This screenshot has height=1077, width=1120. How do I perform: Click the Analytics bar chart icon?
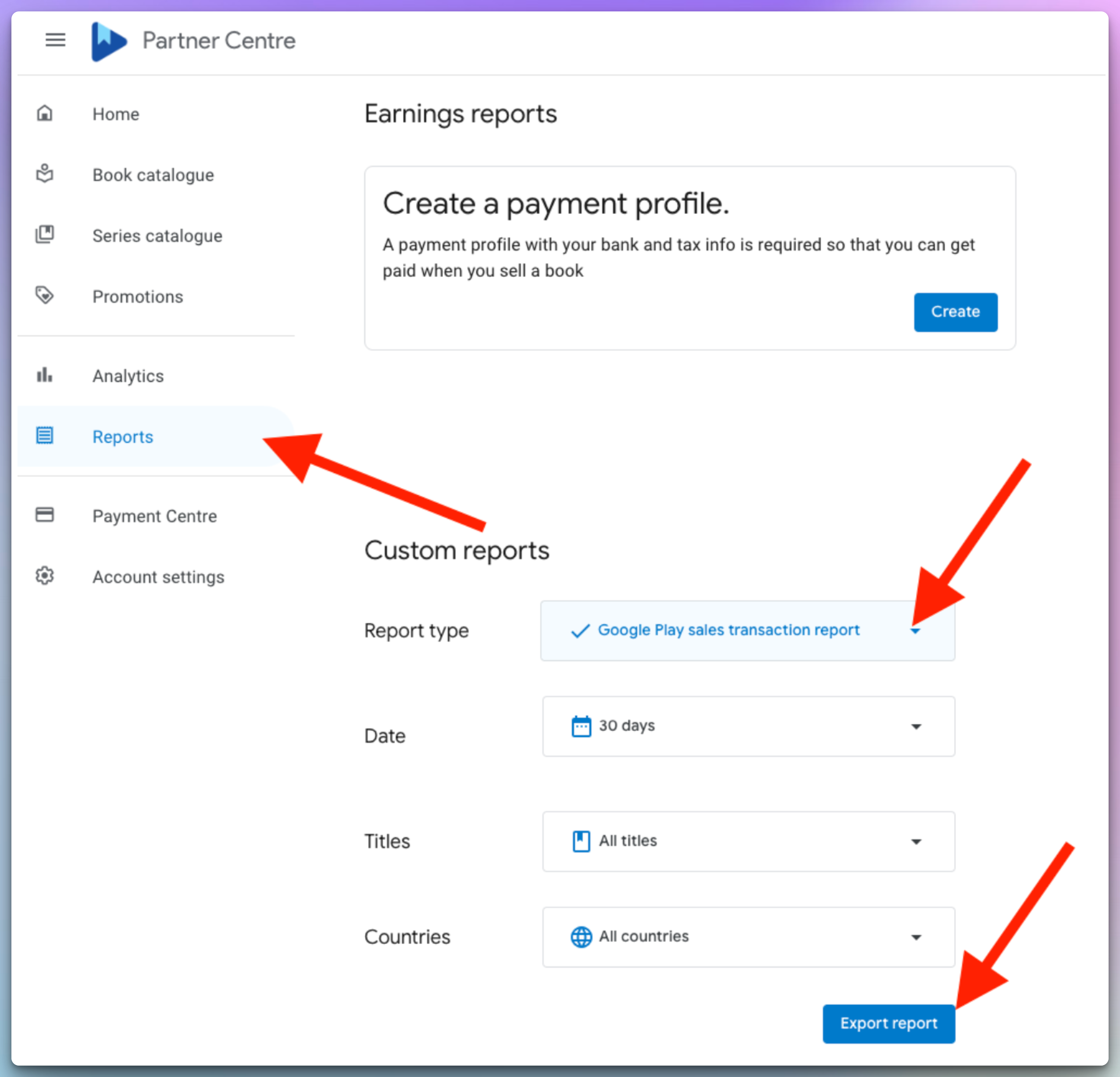45,375
